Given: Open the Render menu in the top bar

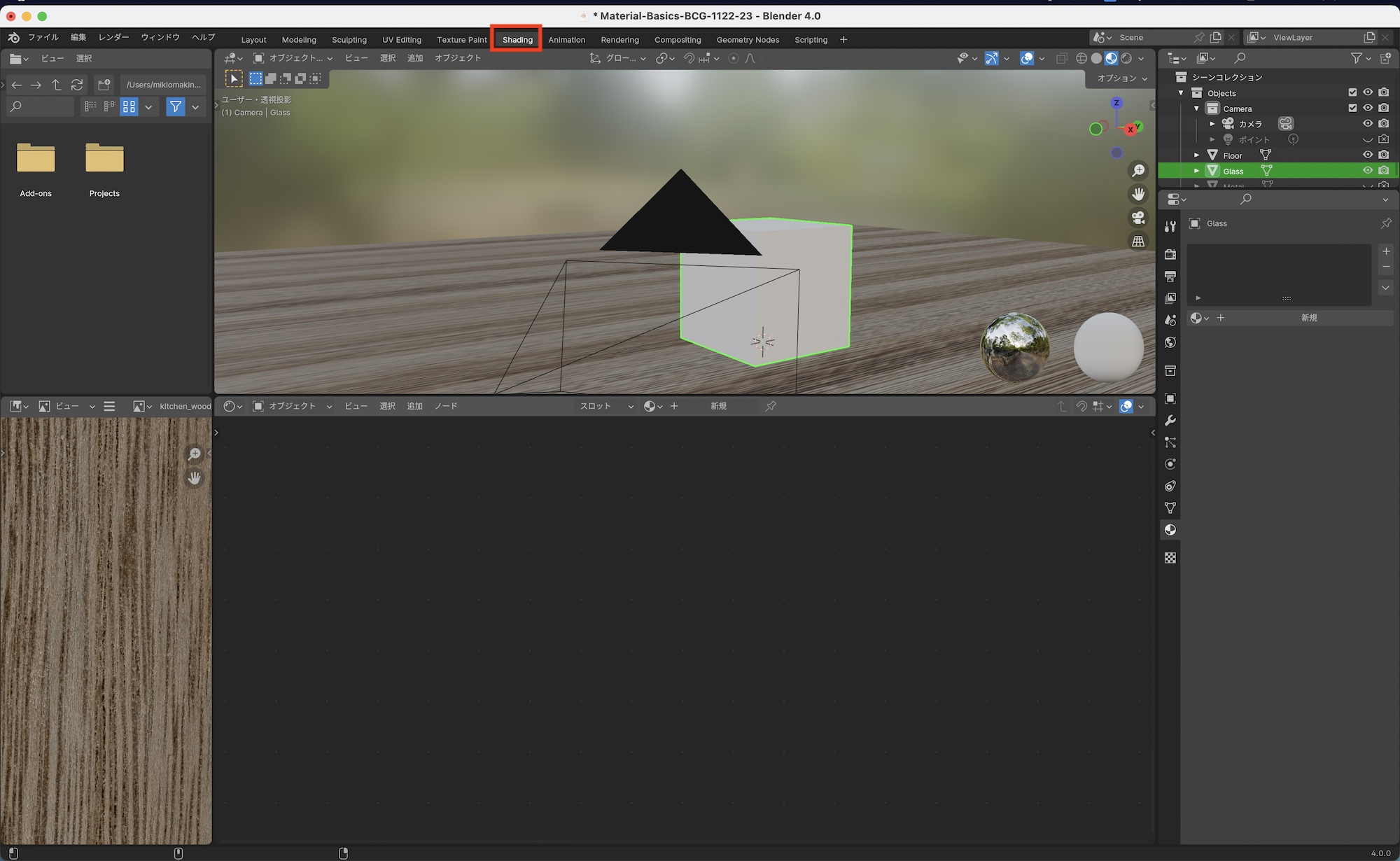Looking at the screenshot, I should tap(113, 37).
